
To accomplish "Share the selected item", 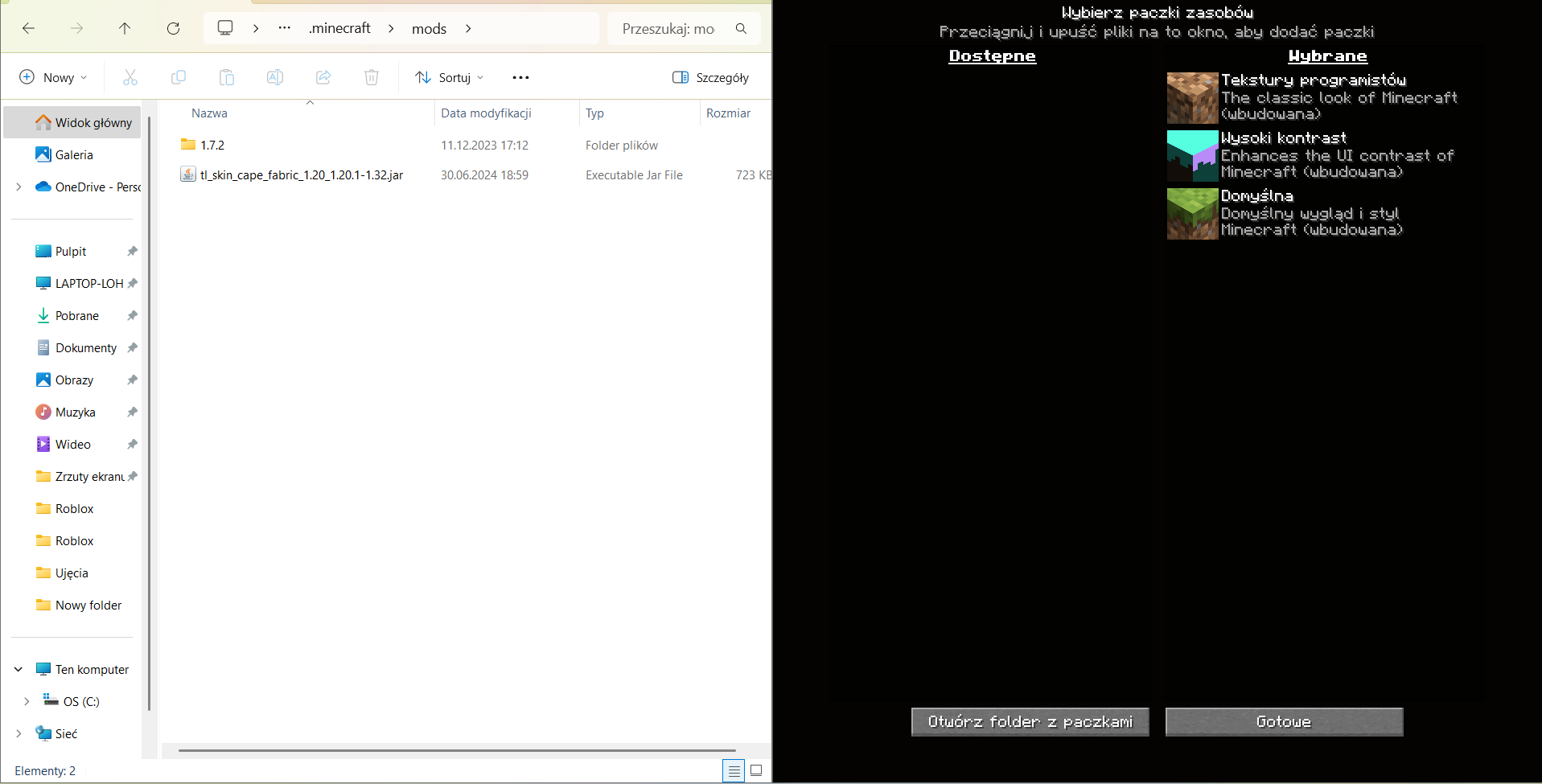I will (x=323, y=77).
